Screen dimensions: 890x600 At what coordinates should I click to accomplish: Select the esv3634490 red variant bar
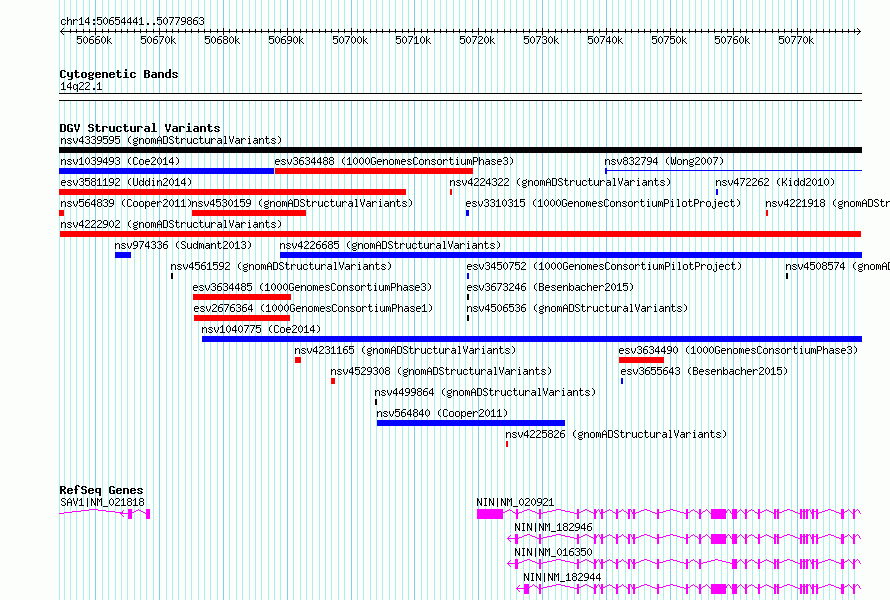coord(641,360)
